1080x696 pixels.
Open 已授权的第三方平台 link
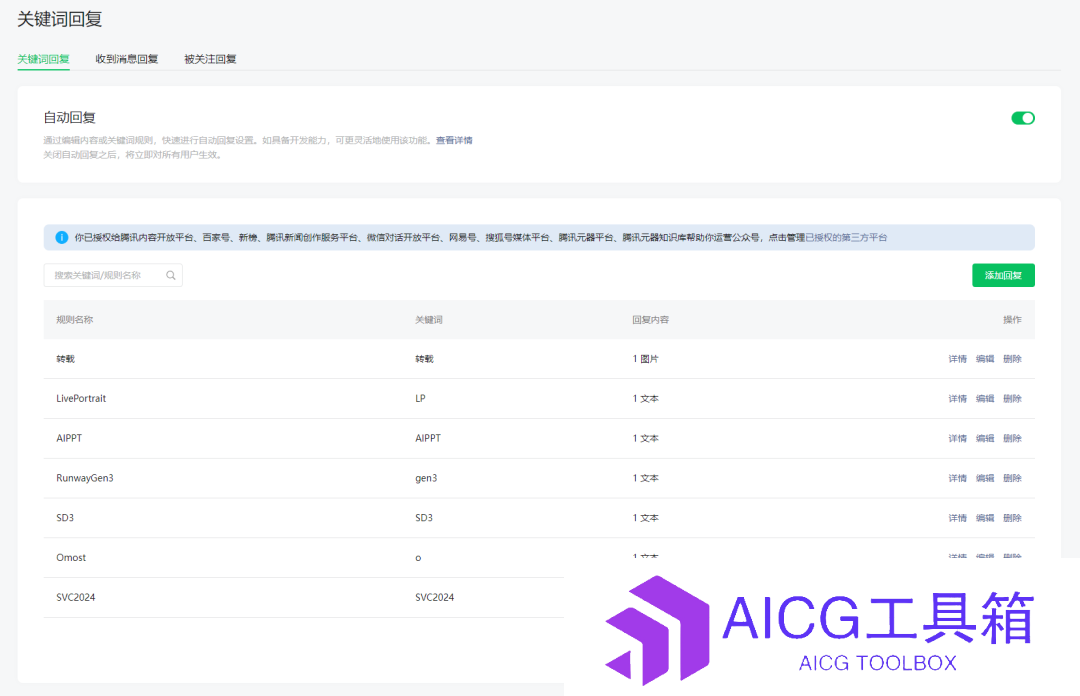(846, 238)
